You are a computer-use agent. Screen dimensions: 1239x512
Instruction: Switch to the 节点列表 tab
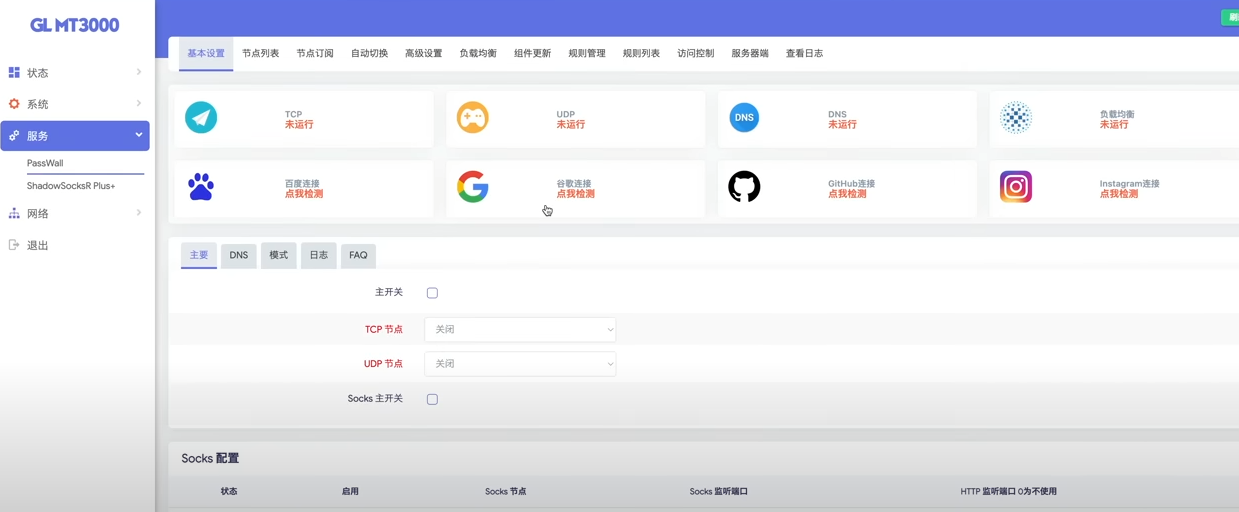[x=260, y=54]
